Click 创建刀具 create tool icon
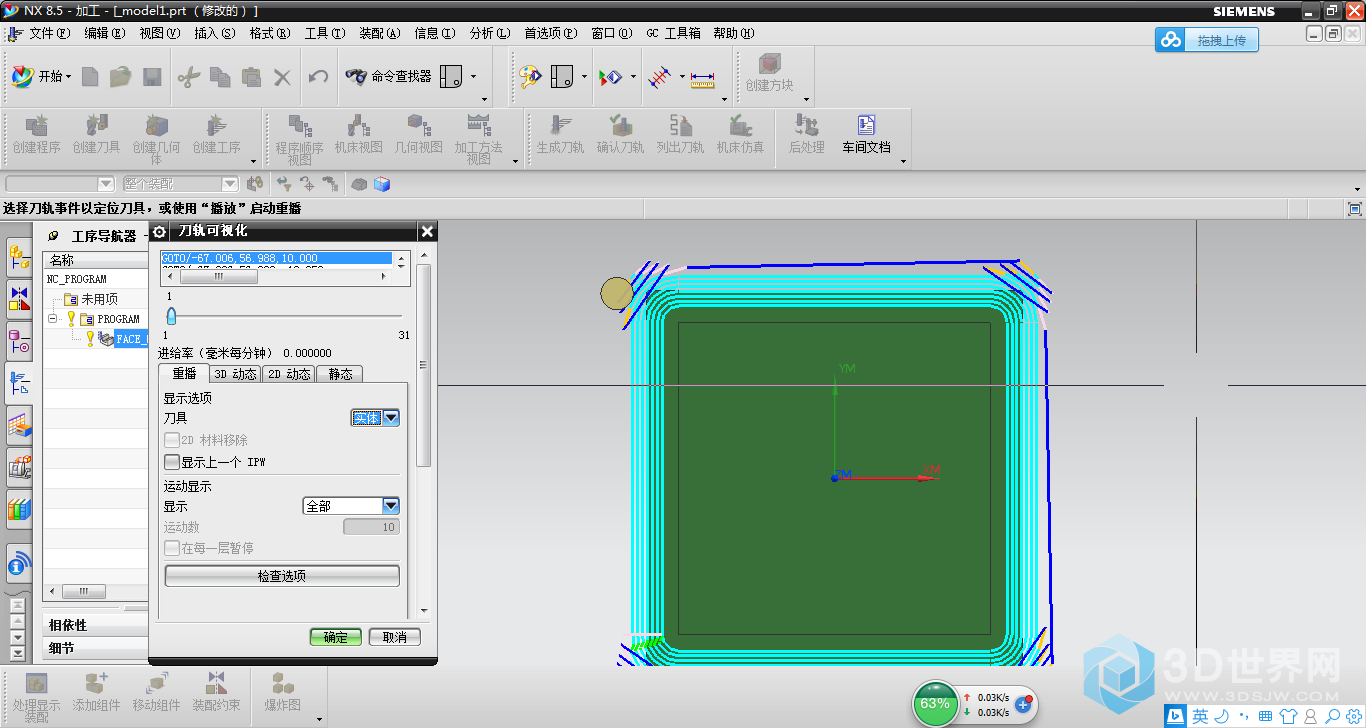The image size is (1366, 728). (96, 134)
